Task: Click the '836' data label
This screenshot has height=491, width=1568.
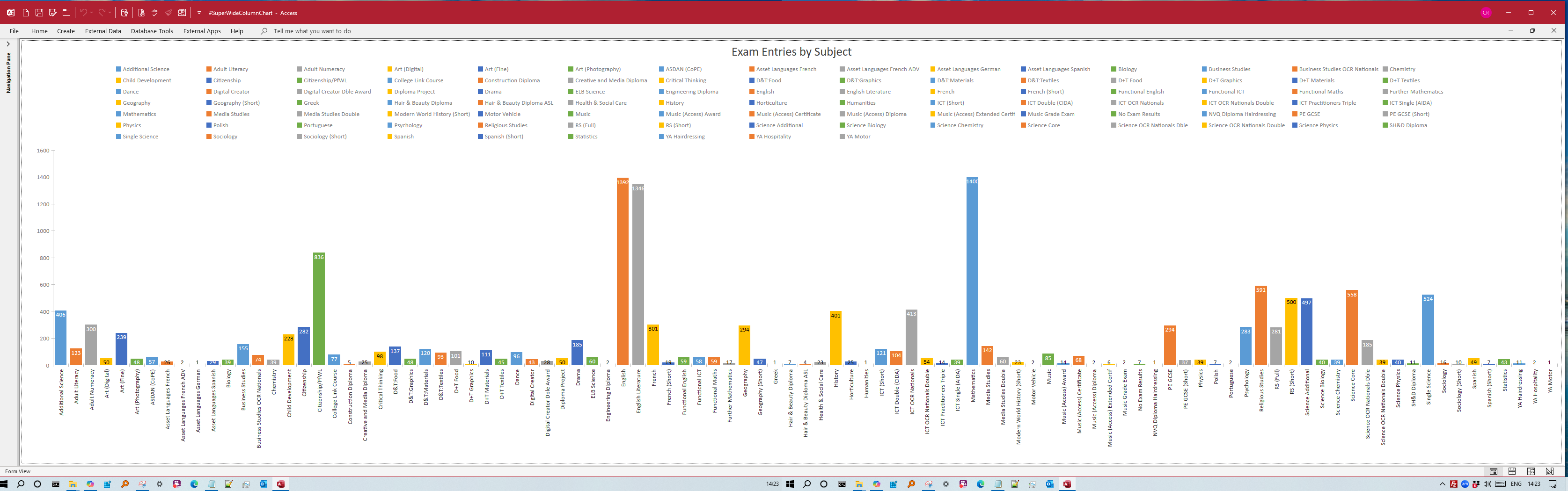Action: [x=319, y=257]
